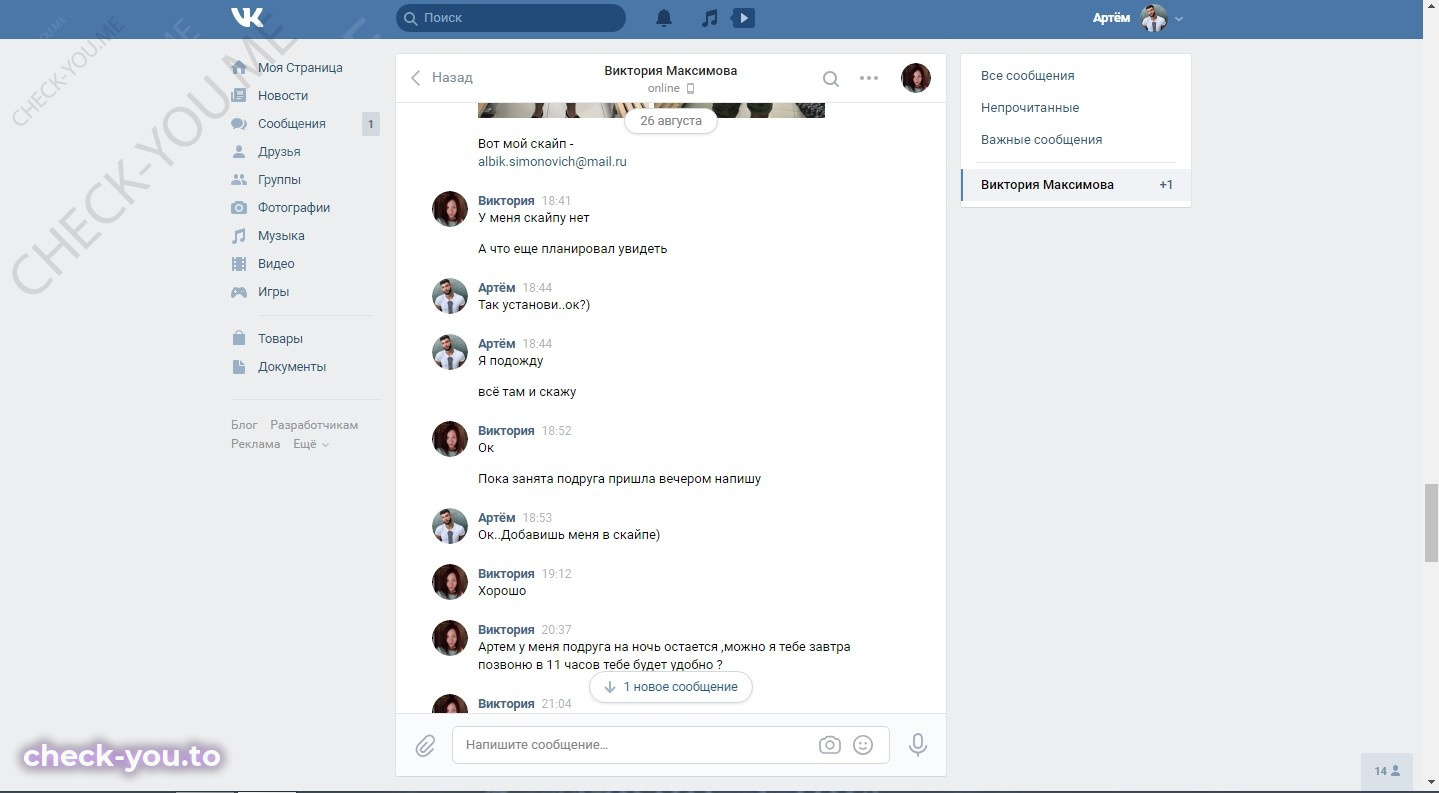Viewport: 1439px width, 793px height.
Task: Attach a file with the paperclip icon
Action: (425, 745)
